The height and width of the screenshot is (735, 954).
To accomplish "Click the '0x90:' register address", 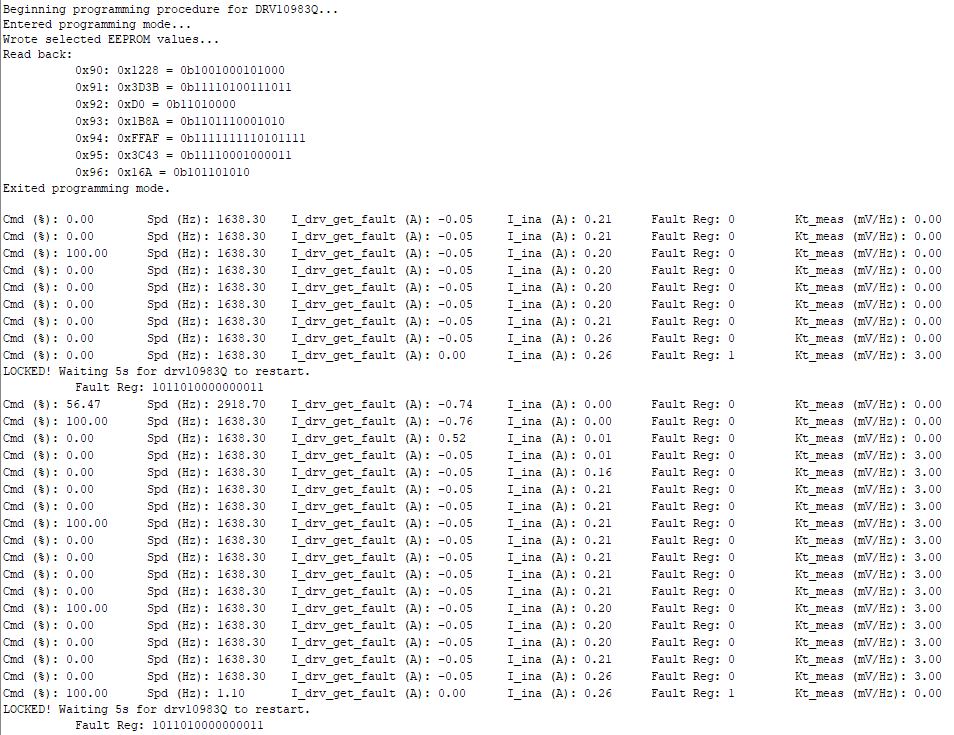I will pyautogui.click(x=92, y=71).
